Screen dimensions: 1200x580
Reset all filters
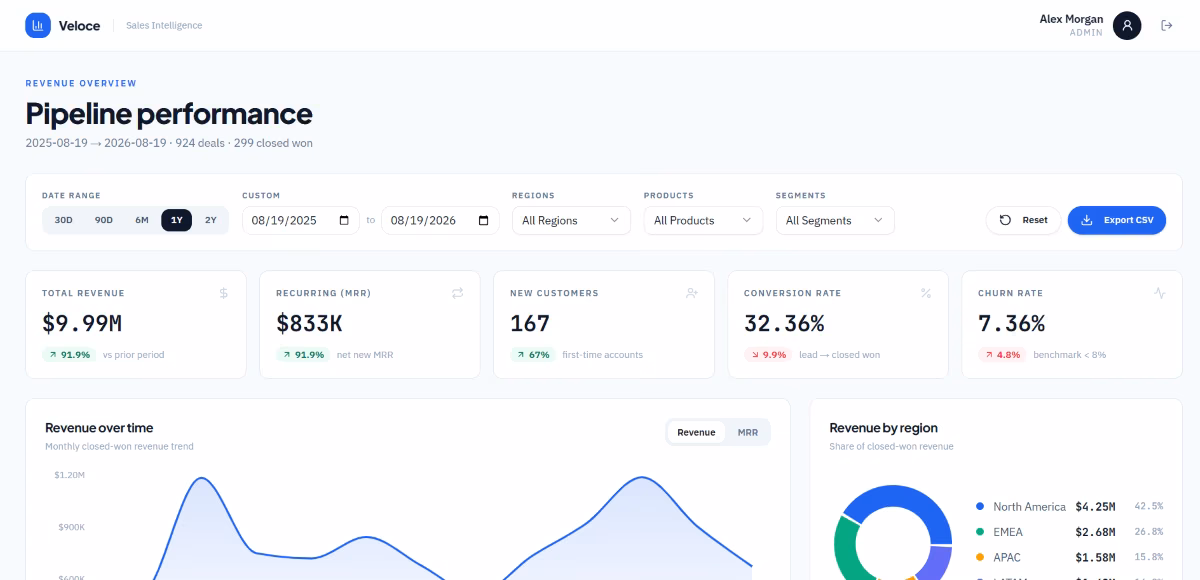[1023, 220]
